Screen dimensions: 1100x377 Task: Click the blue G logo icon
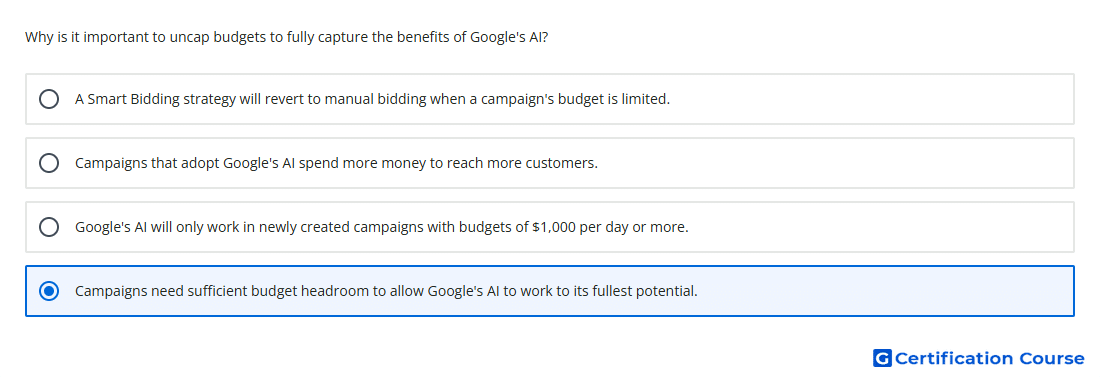(882, 359)
